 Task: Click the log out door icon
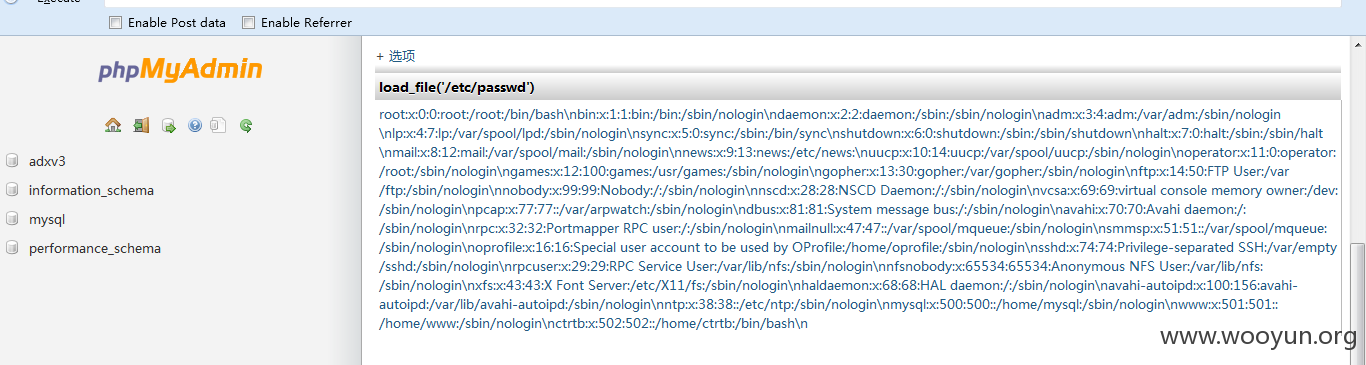tap(141, 126)
